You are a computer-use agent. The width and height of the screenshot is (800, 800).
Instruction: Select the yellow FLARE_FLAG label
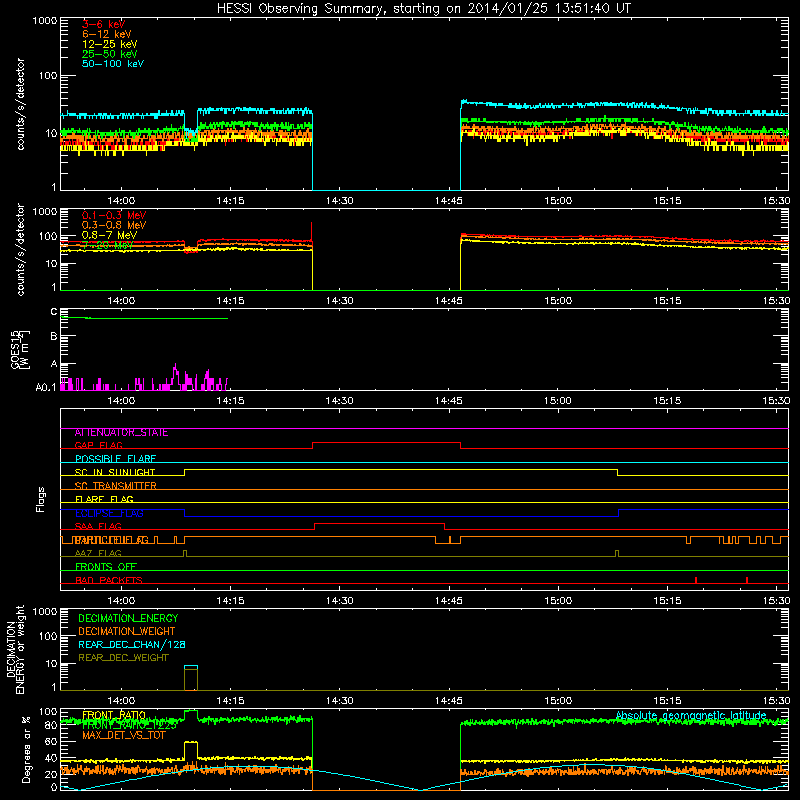[104, 499]
